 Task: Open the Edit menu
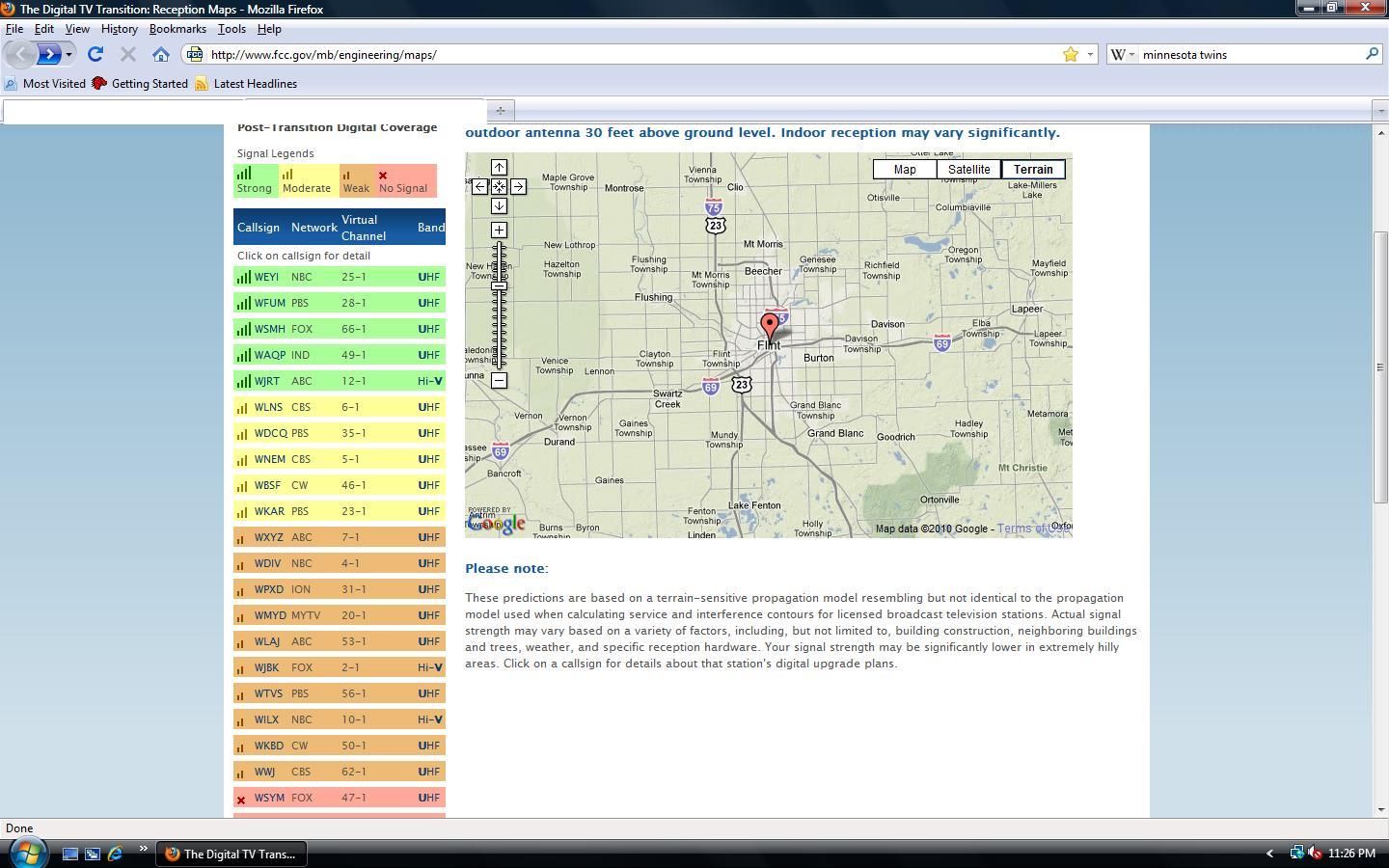tap(44, 29)
